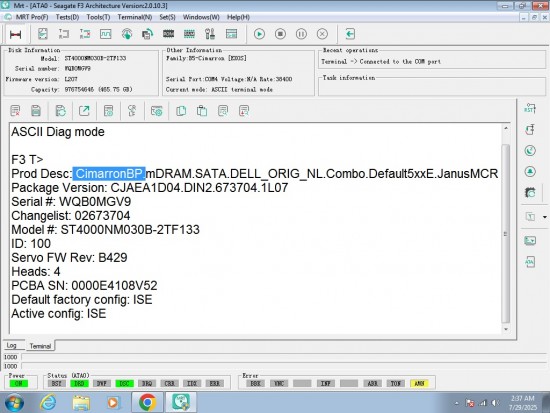Click the RST reset icon in right sidebar
Viewport: 550px width, 413px height.
530,108
